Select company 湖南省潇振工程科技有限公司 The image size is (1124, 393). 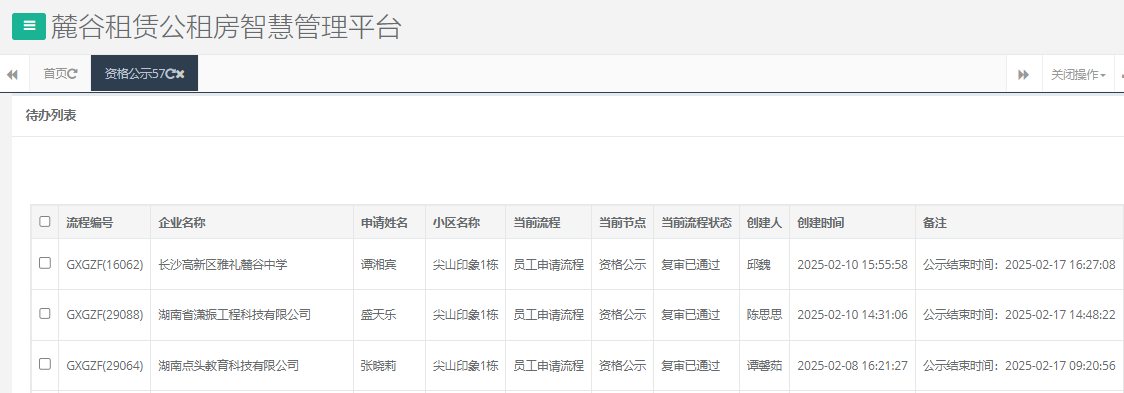click(x=234, y=315)
